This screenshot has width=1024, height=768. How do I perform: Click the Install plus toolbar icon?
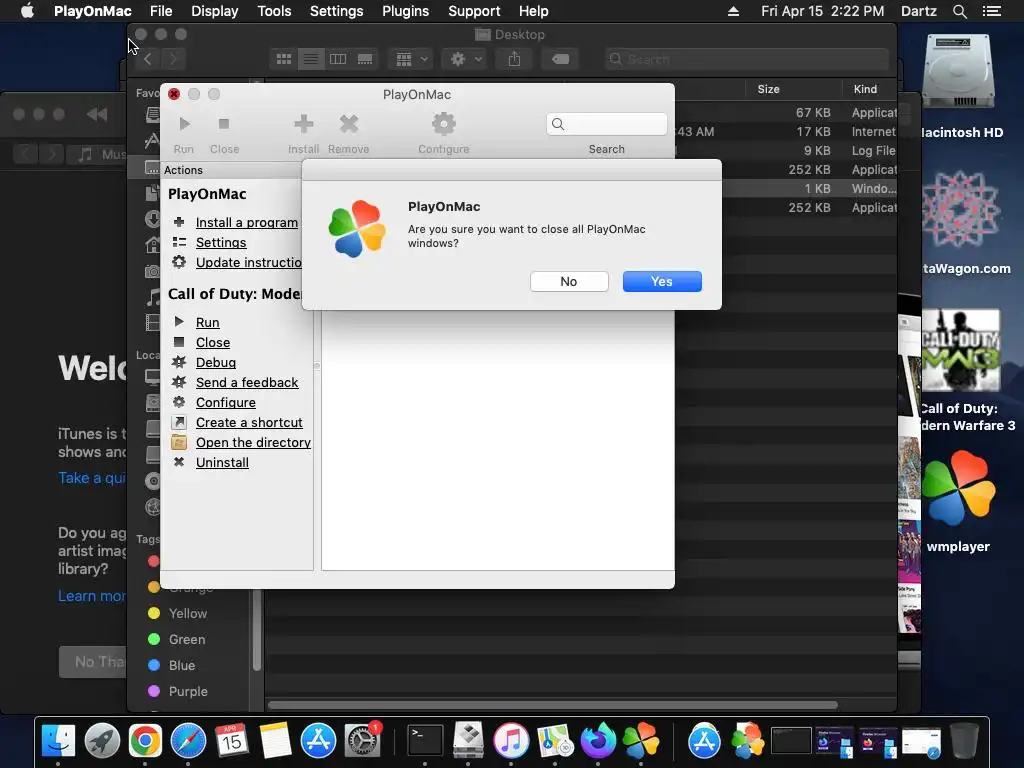[x=304, y=123]
